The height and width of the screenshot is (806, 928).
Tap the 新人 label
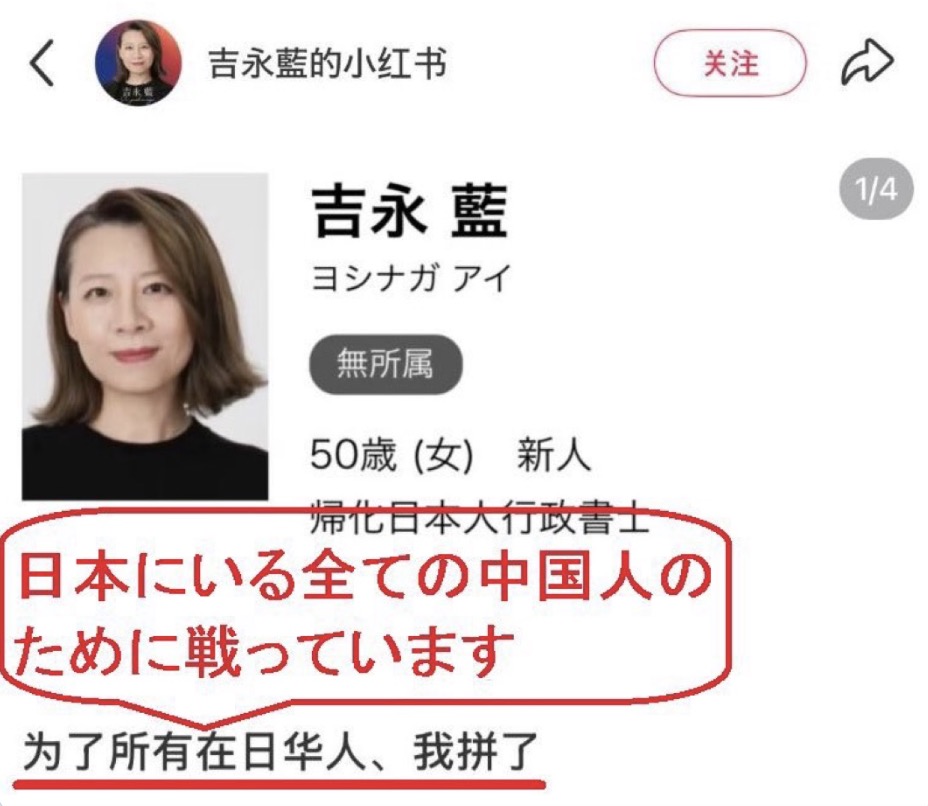point(553,455)
